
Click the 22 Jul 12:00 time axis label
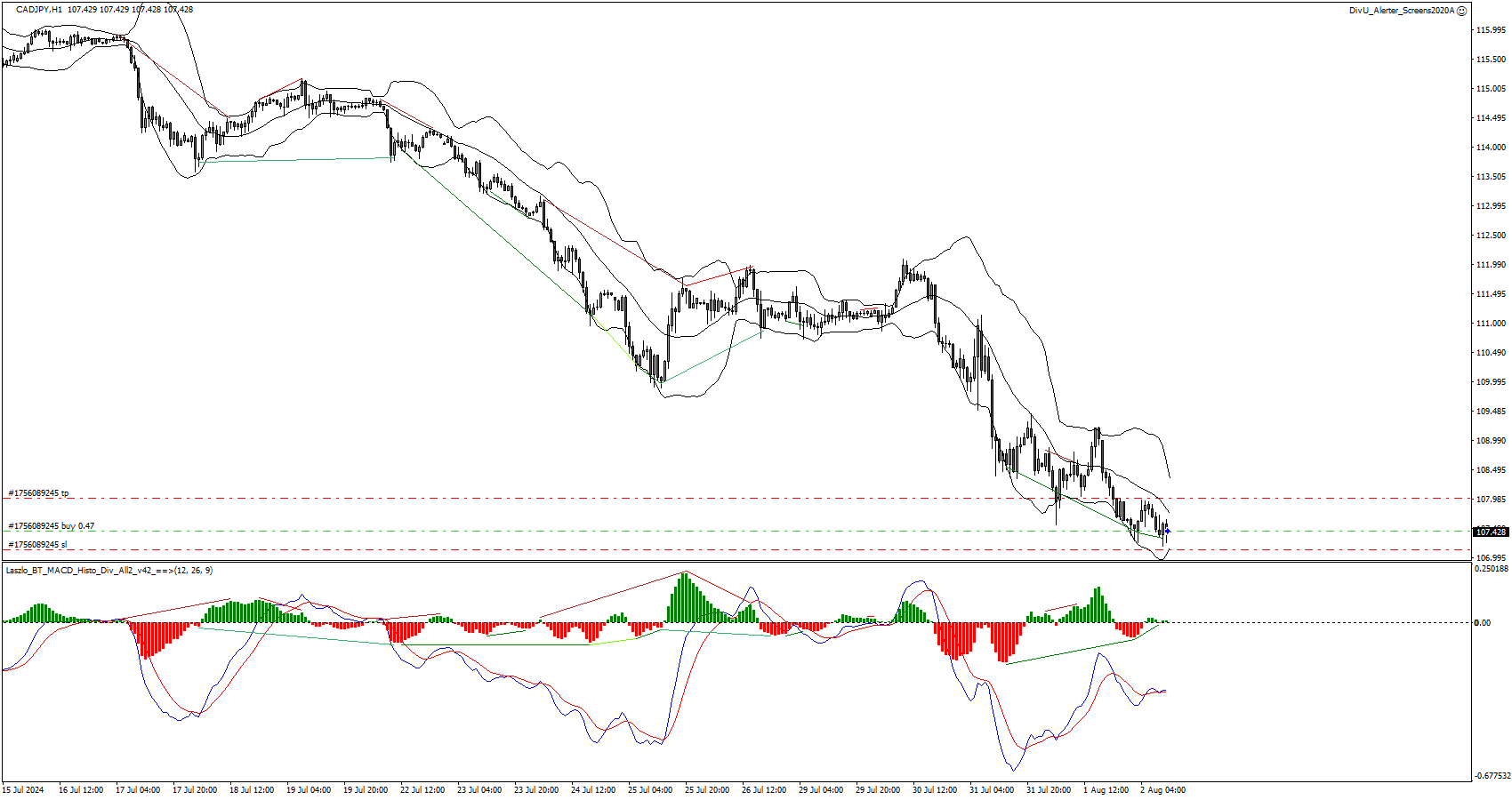click(x=422, y=789)
